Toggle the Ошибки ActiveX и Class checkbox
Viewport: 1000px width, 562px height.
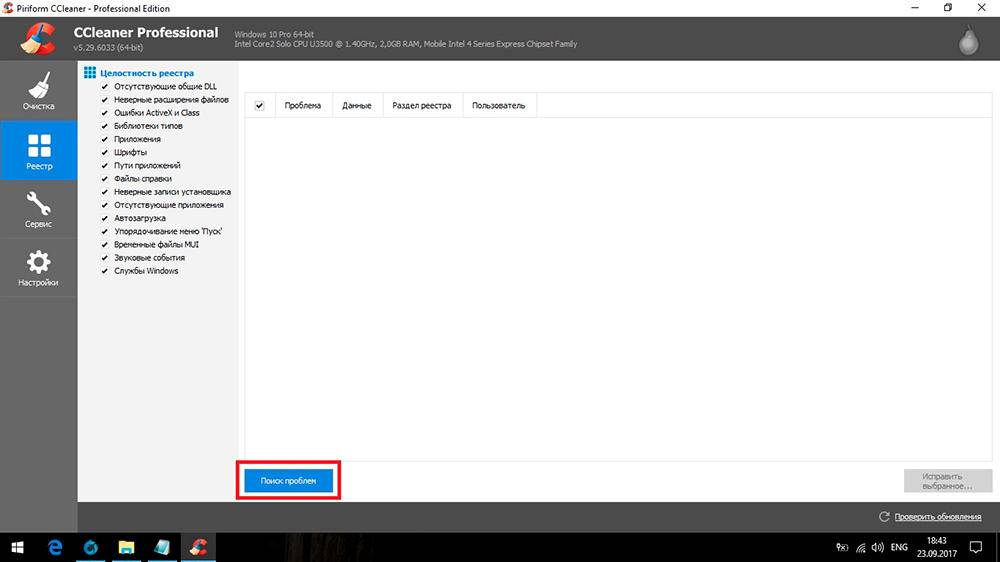point(104,113)
